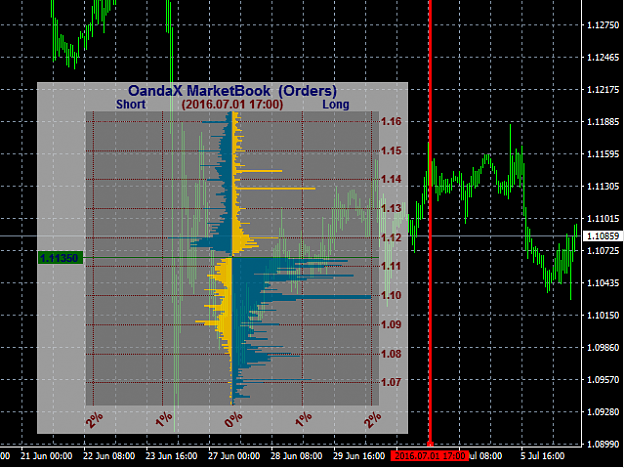This screenshot has width=625, height=469.
Task: Click the 1.11015 price axis label
Action: (603, 218)
